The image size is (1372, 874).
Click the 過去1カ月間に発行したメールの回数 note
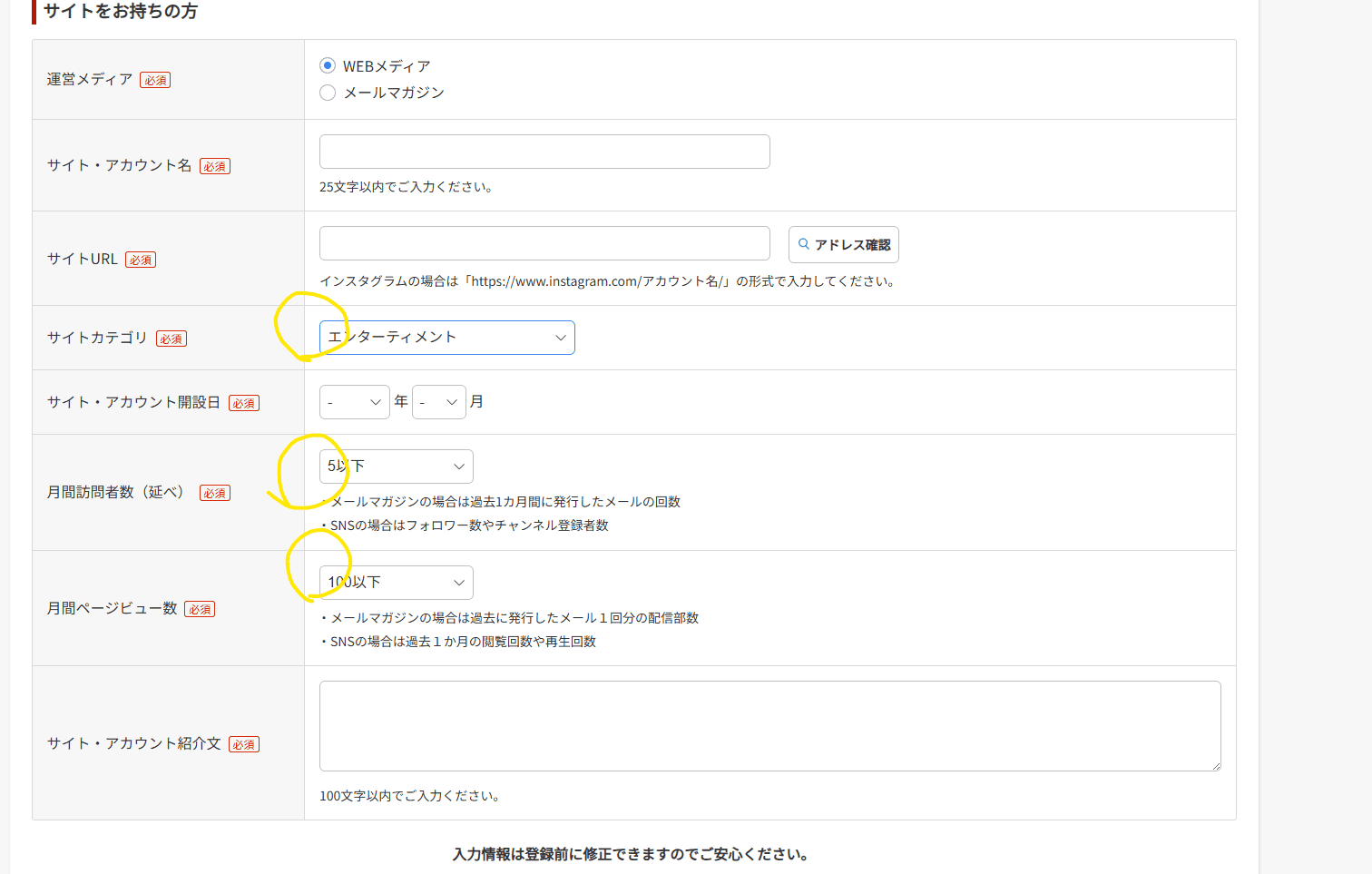coord(500,502)
